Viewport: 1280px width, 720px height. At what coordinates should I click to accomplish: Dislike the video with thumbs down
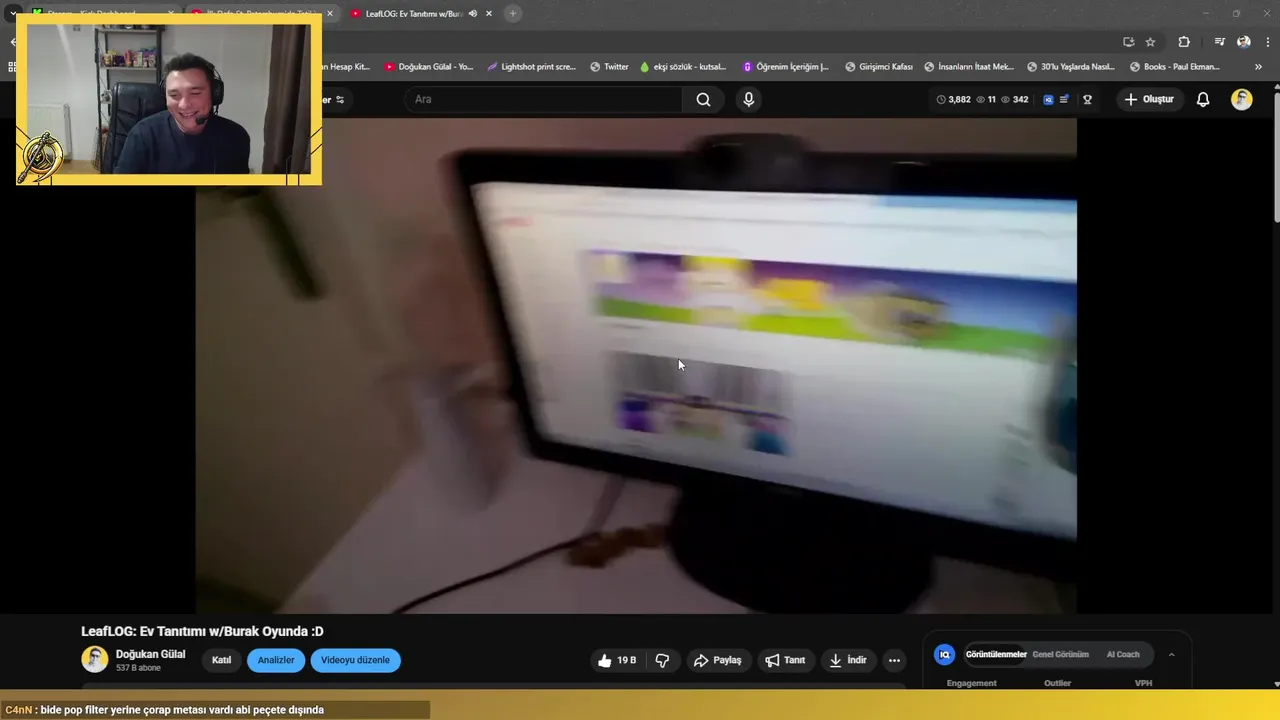tap(662, 660)
